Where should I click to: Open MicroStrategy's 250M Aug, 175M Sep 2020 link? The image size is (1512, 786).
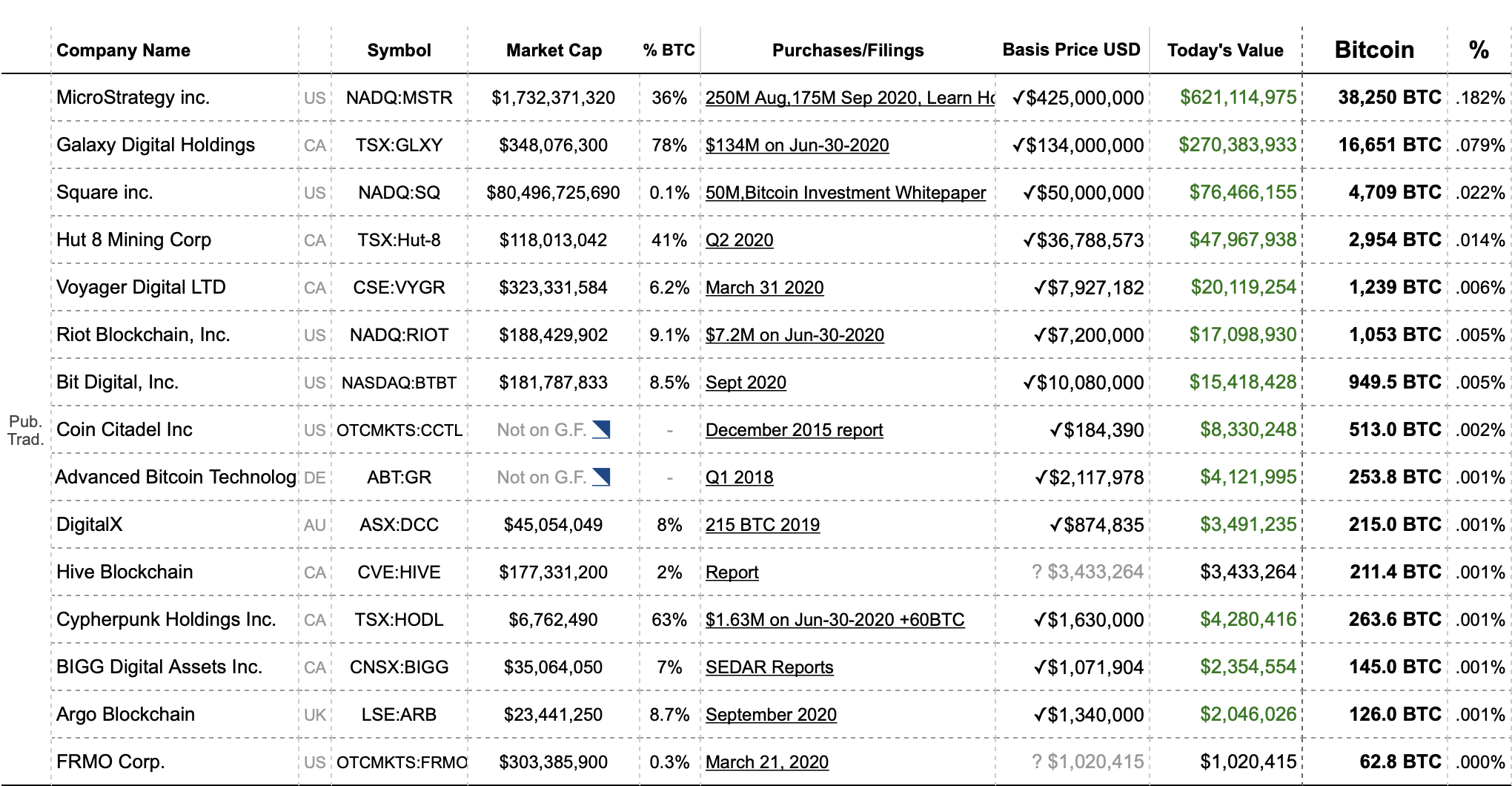coord(849,98)
